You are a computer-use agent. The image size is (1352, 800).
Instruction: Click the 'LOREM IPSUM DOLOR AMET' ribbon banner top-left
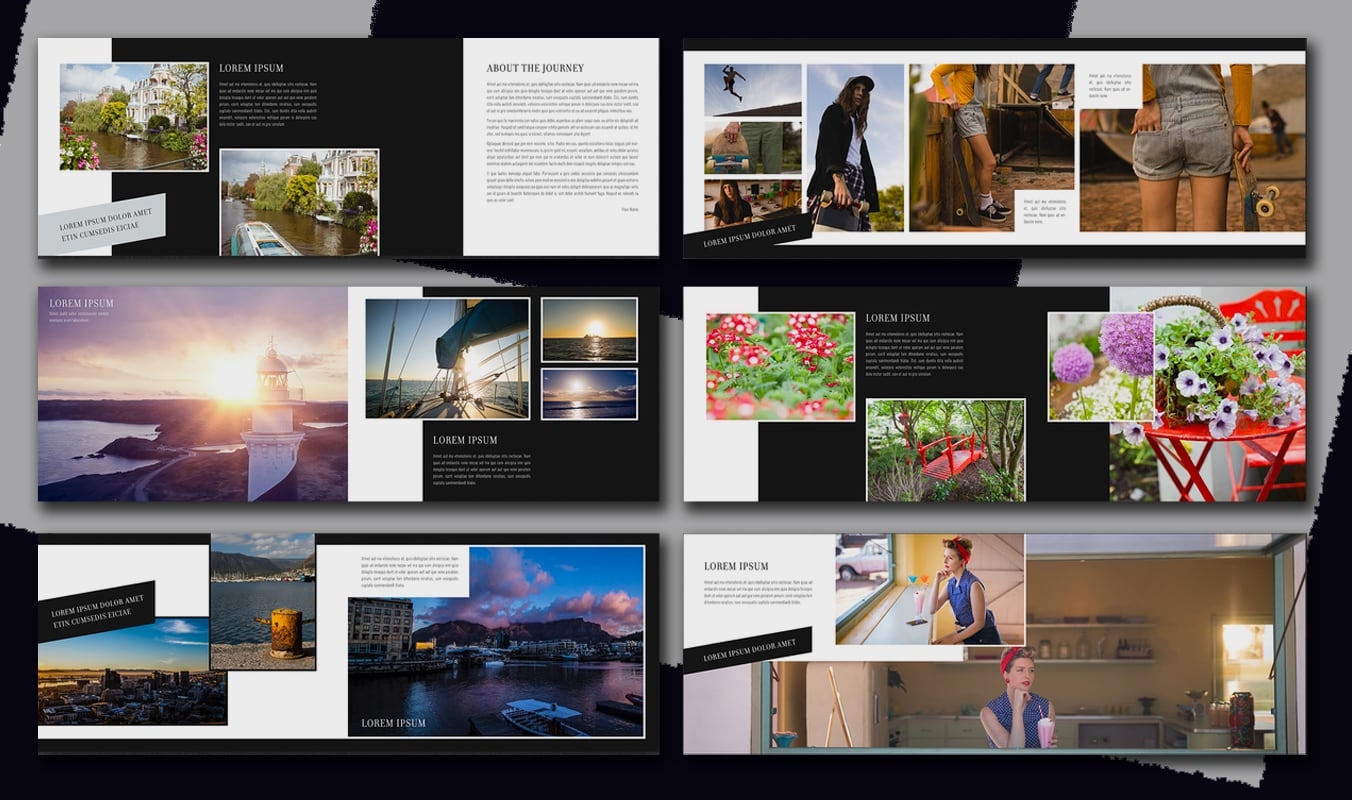[104, 224]
